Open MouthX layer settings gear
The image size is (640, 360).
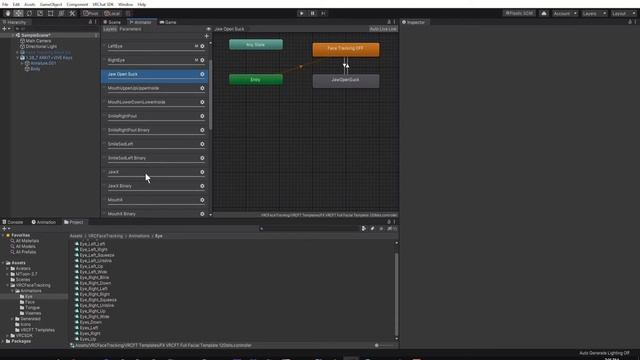202,200
